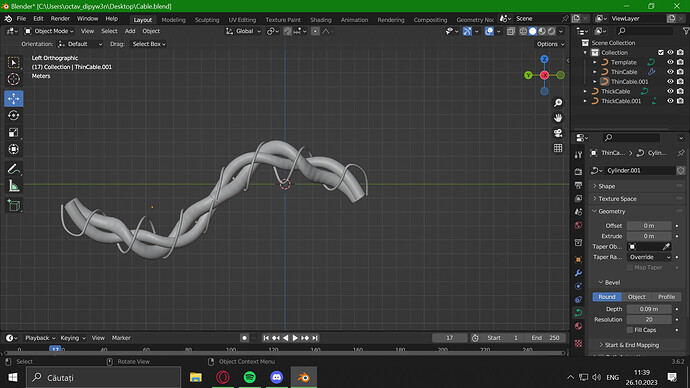The width and height of the screenshot is (690, 388).
Task: Switch orthographic/perspective grid icon
Action: [x=558, y=148]
